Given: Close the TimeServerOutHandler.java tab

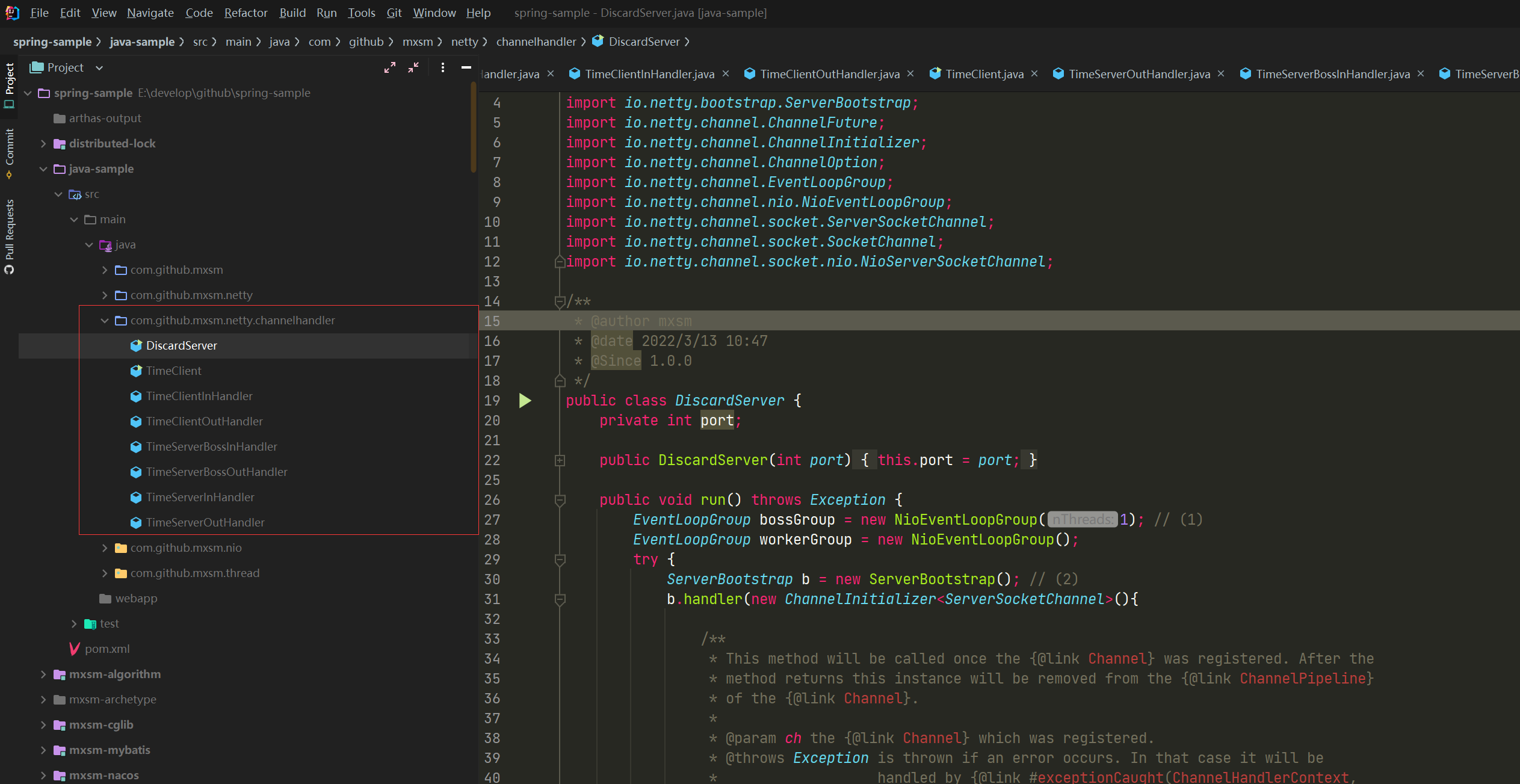Looking at the screenshot, I should 1221,73.
